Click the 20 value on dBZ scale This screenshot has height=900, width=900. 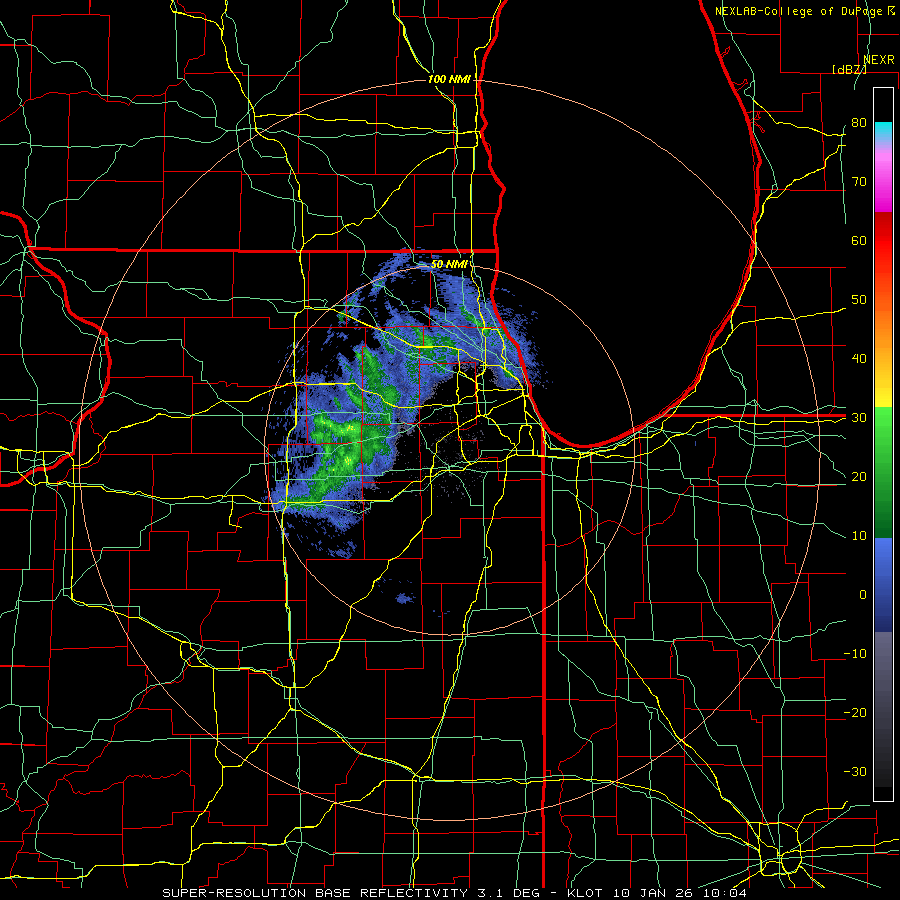click(859, 476)
